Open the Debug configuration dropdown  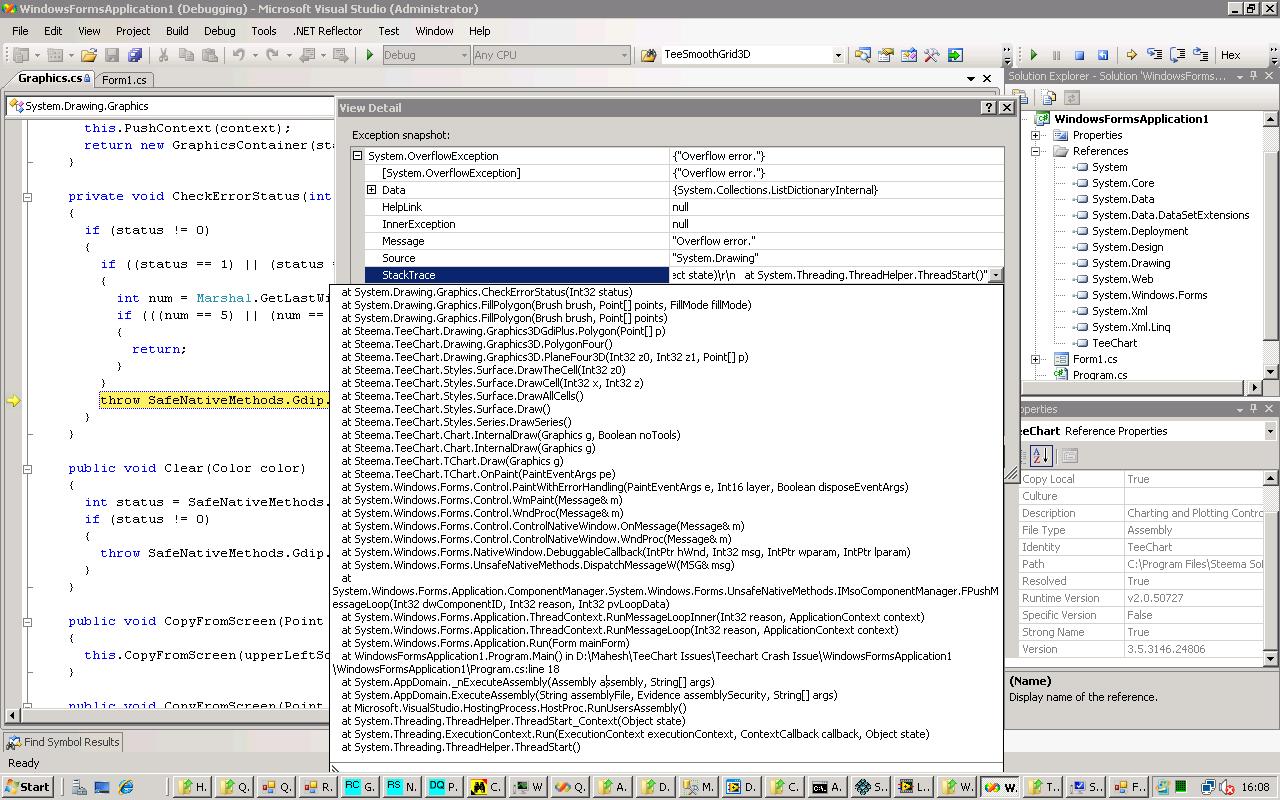tap(464, 55)
